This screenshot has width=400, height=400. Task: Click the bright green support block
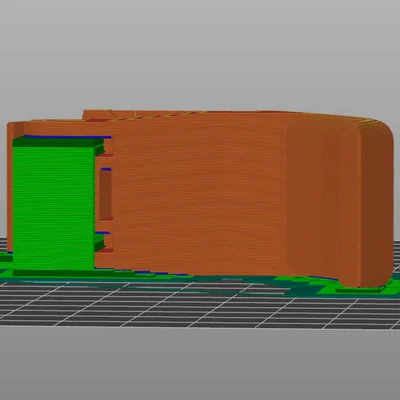53,208
